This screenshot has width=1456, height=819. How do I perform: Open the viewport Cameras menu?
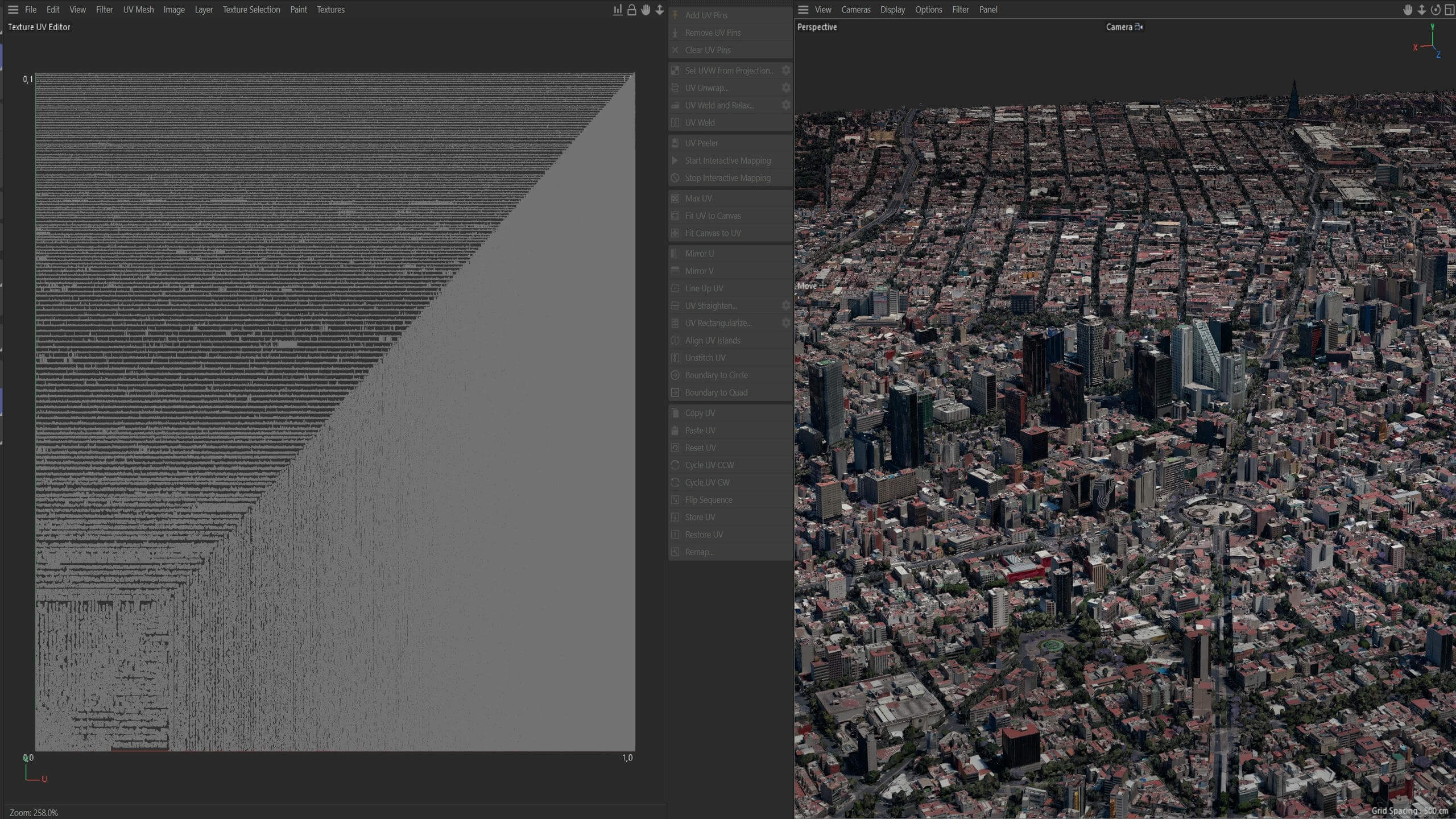[x=855, y=10]
